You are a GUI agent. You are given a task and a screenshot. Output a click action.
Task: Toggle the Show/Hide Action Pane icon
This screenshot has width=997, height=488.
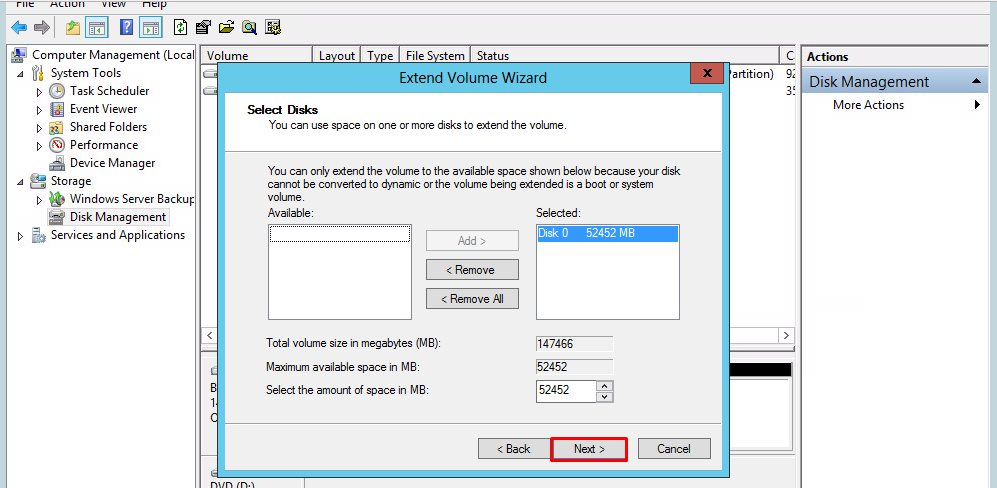pyautogui.click(x=151, y=27)
